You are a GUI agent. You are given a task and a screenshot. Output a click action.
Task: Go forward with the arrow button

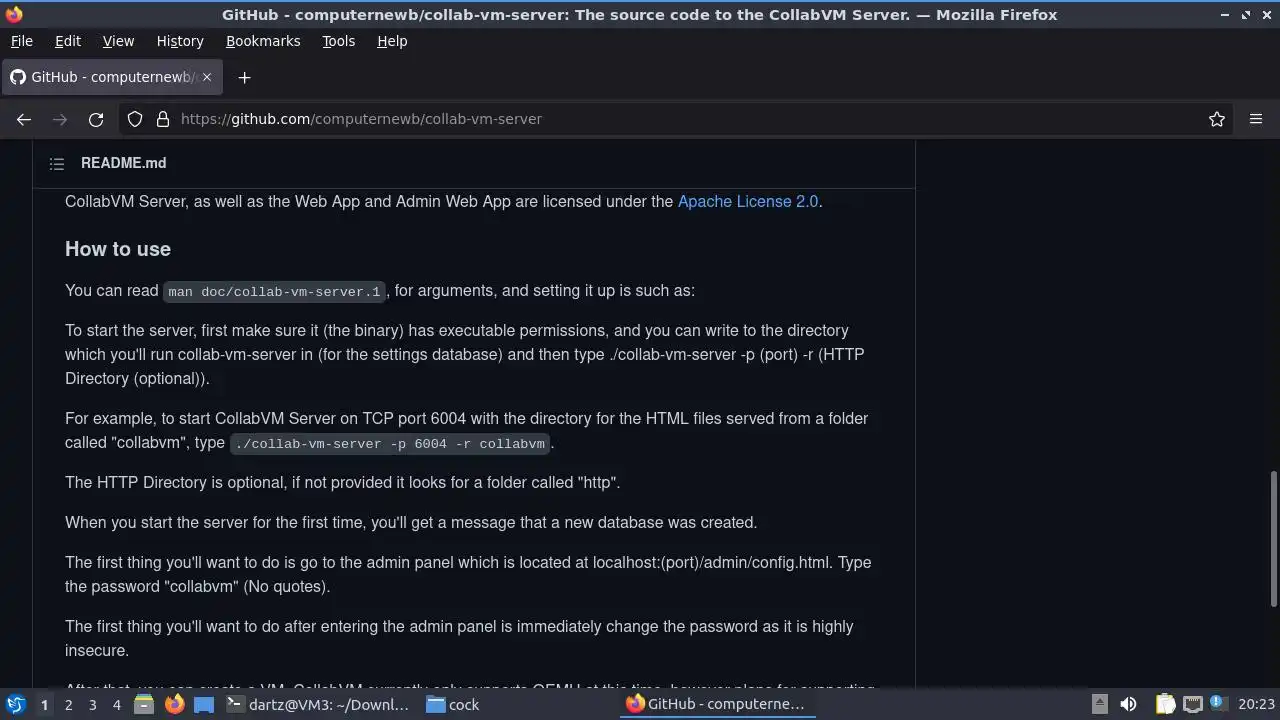point(60,119)
